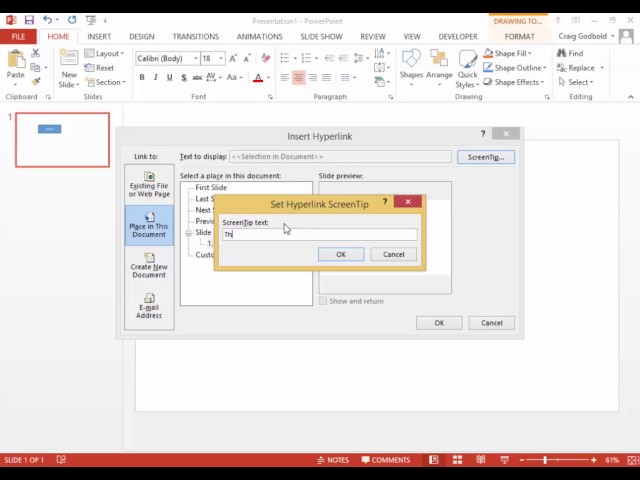Click the ScreenTip... button
Viewport: 640px width, 480px height.
(x=486, y=157)
